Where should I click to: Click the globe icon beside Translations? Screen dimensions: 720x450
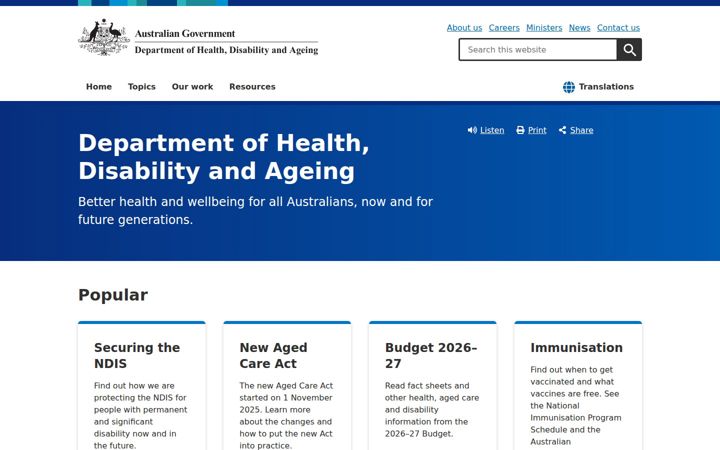pyautogui.click(x=568, y=87)
